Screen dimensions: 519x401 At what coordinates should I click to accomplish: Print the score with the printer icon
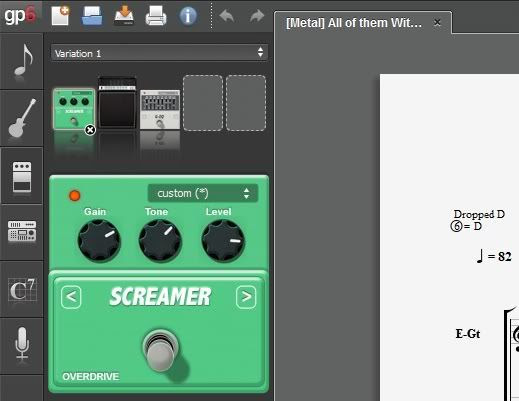point(156,16)
